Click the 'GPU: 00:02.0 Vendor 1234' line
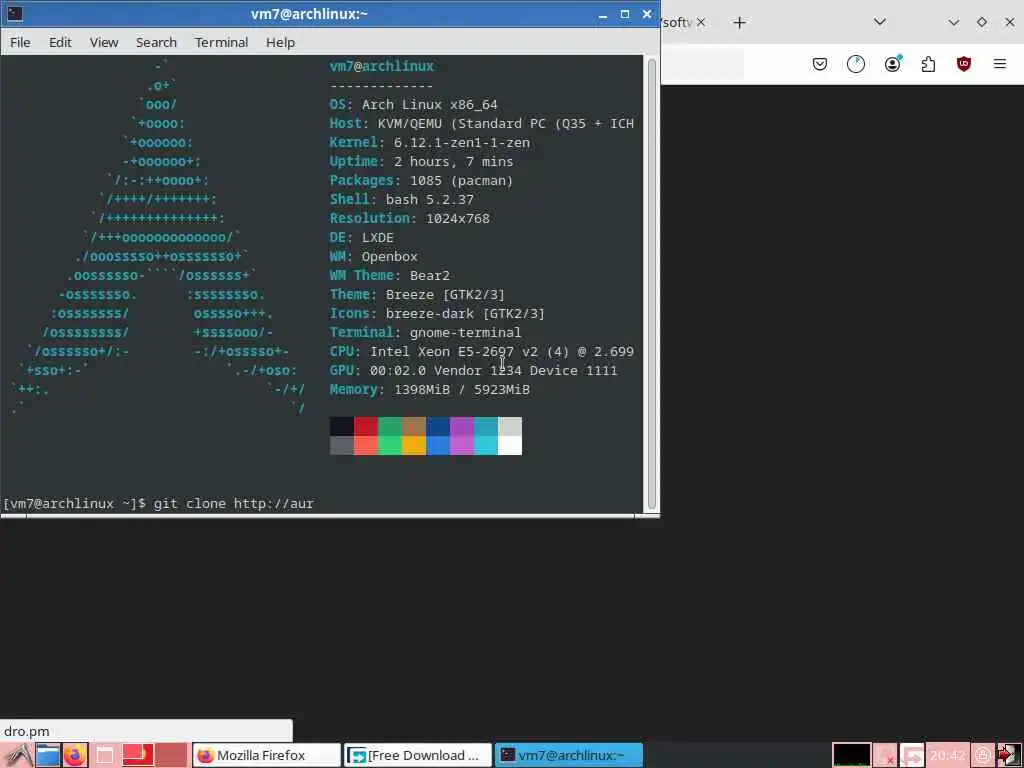1024x768 pixels. (473, 370)
